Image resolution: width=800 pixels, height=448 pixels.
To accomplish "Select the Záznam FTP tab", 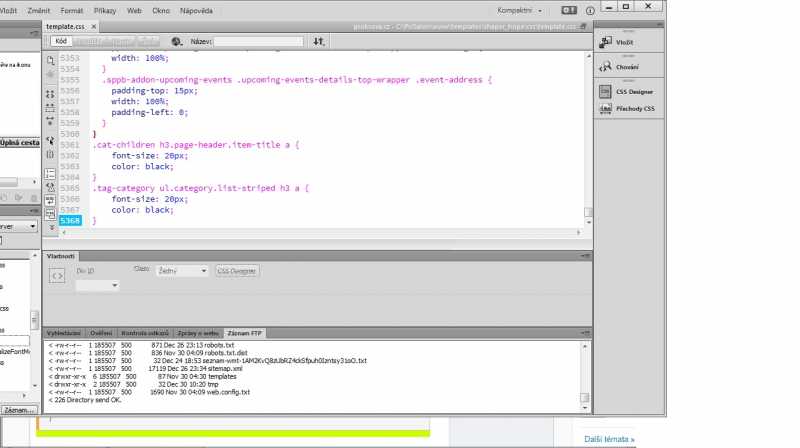I will (245, 332).
